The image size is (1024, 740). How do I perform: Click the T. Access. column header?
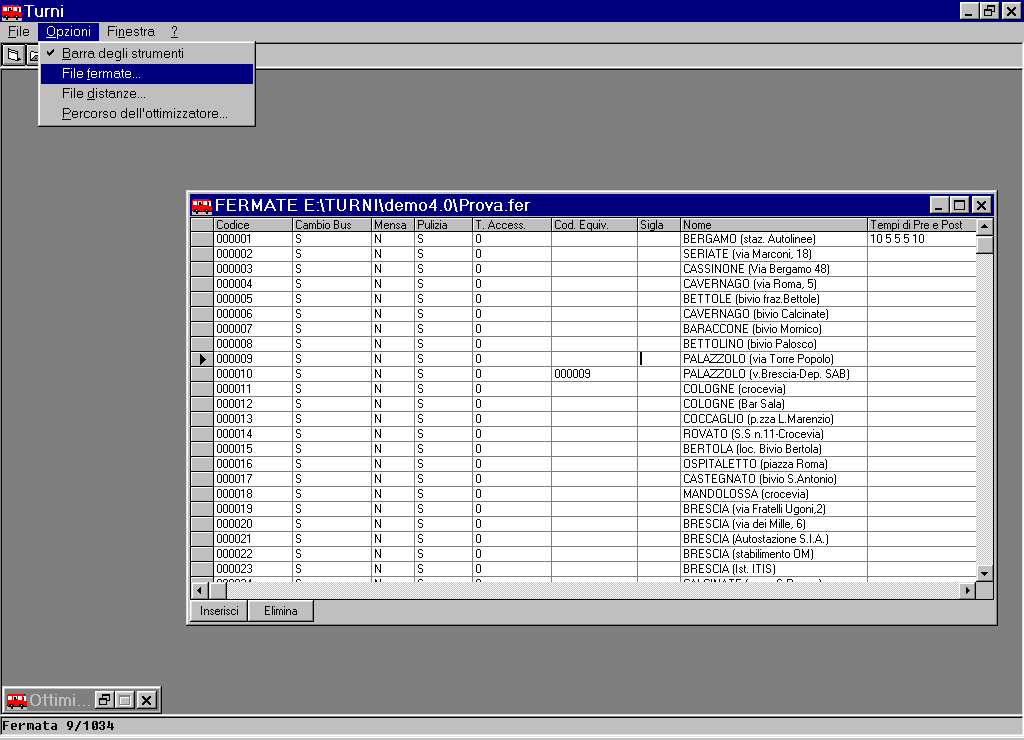[x=512, y=225]
